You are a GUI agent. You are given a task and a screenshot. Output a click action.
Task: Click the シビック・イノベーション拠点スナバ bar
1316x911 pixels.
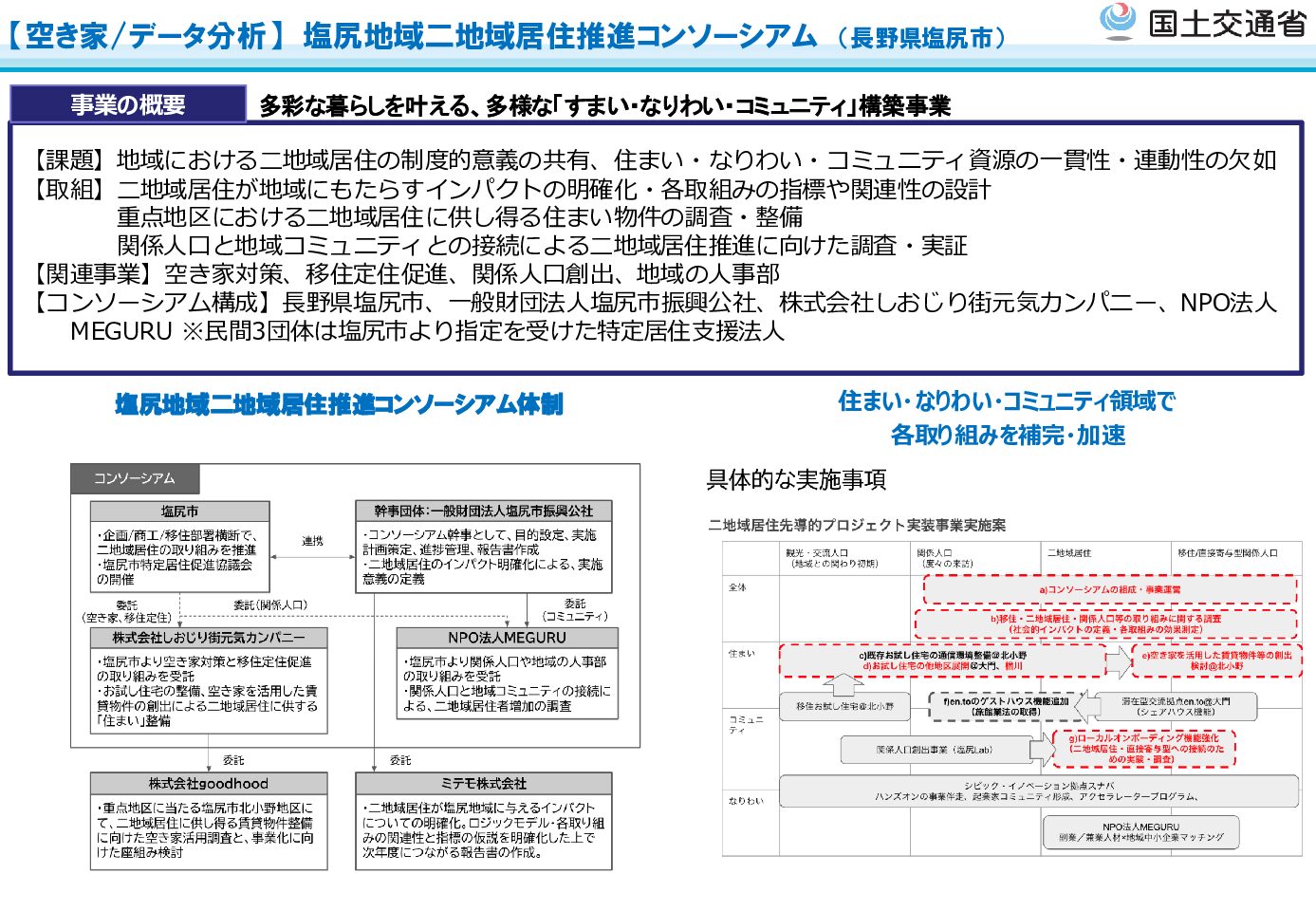pyautogui.click(x=1038, y=791)
